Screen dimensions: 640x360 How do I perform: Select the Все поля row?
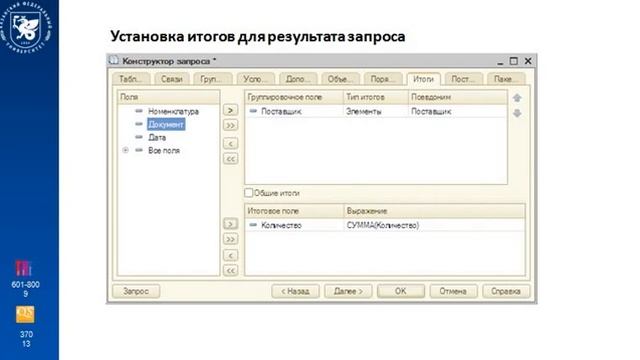pyautogui.click(x=164, y=150)
